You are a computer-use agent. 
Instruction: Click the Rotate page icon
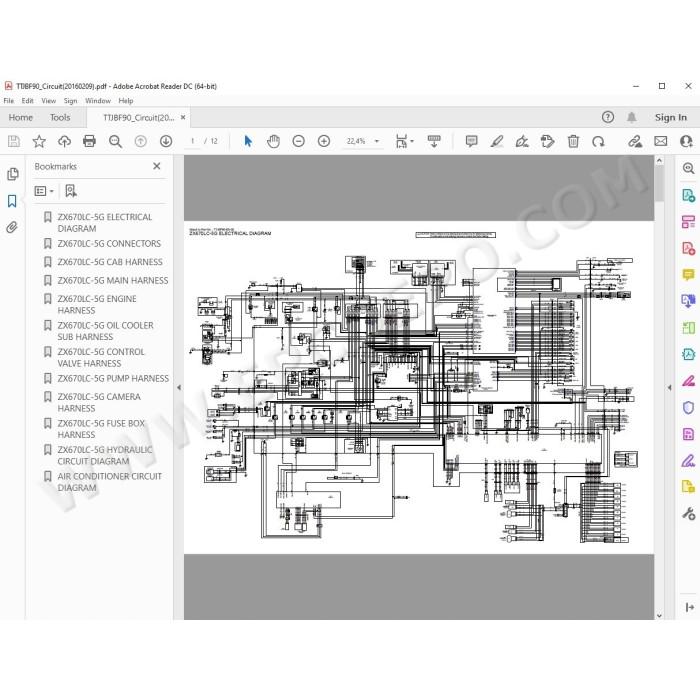(x=598, y=142)
